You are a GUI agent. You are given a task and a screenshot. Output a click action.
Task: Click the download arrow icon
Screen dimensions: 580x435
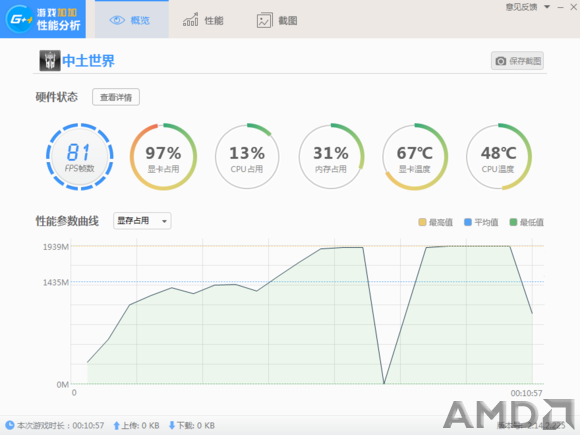[172, 426]
